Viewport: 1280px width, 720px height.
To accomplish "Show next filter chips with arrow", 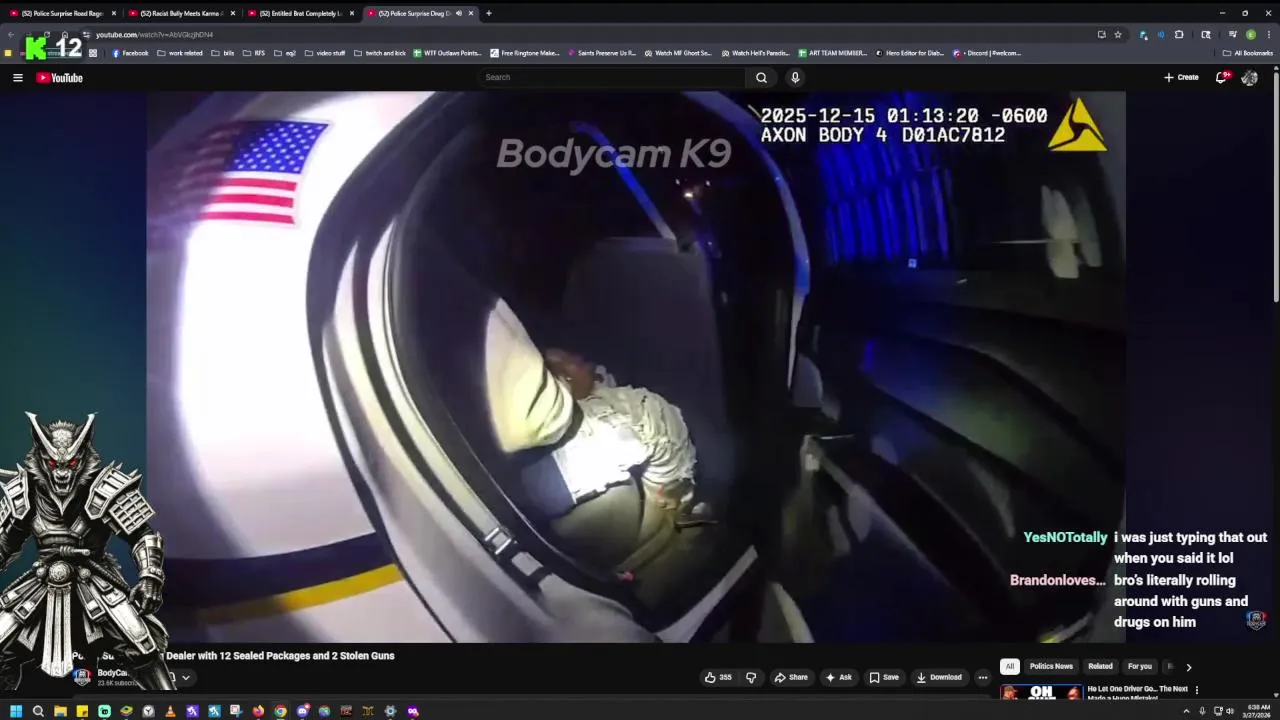I will 1189,667.
